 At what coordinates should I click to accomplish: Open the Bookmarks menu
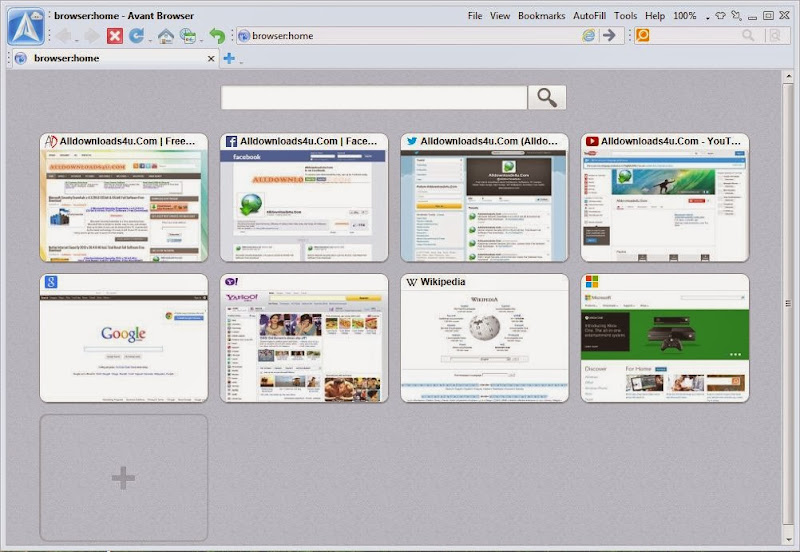pyautogui.click(x=541, y=16)
